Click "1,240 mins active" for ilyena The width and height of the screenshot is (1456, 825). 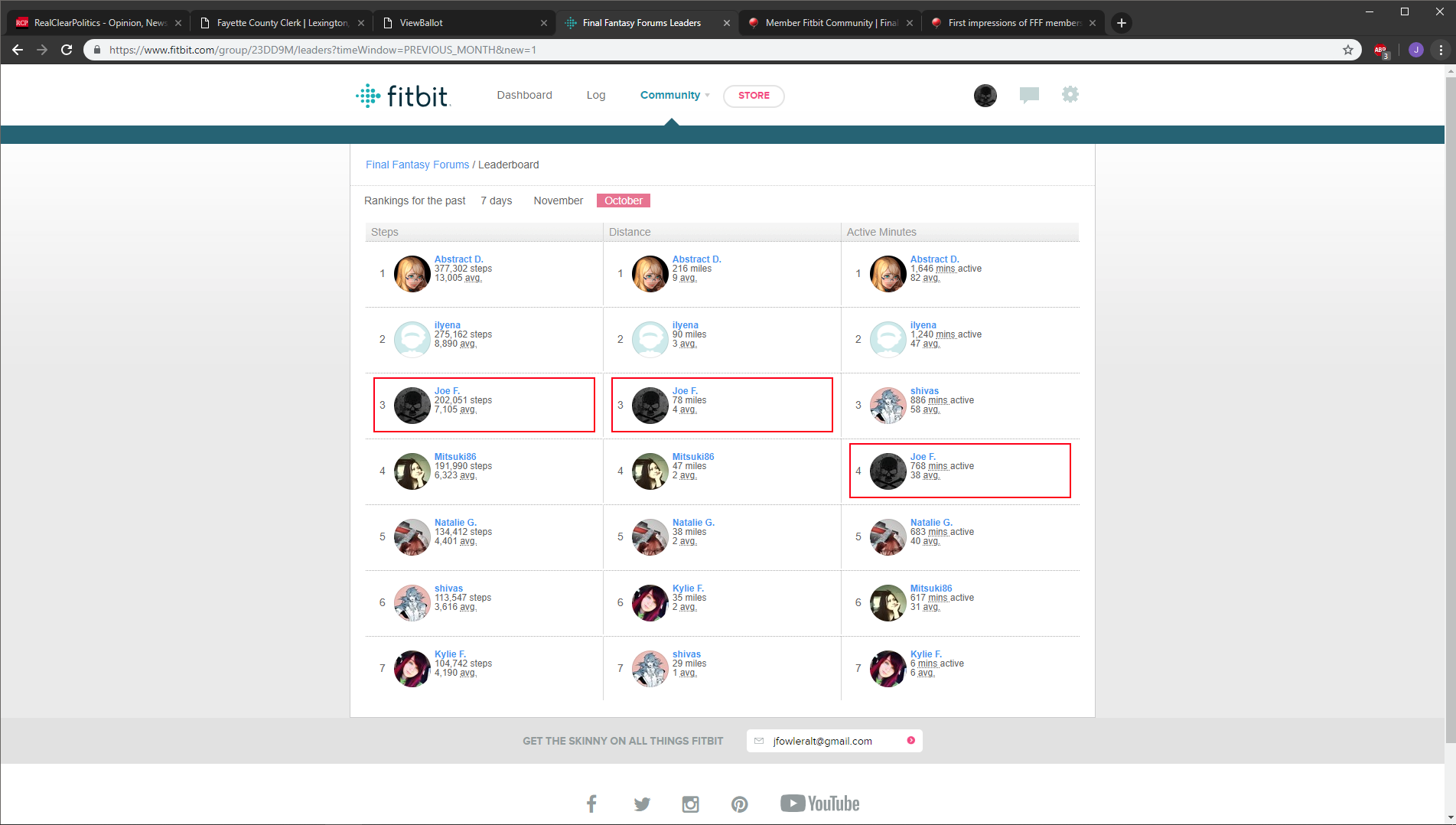click(946, 334)
